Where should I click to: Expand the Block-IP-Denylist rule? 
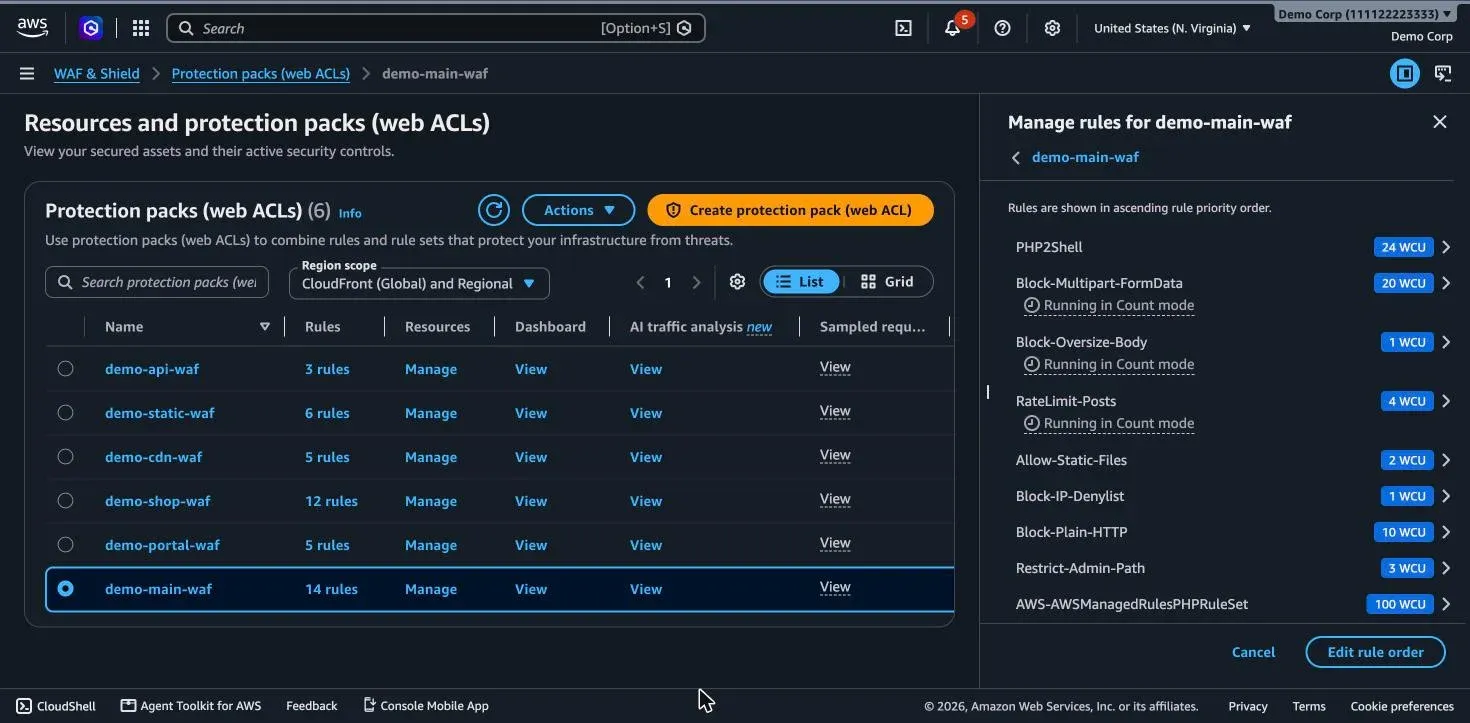(1445, 496)
